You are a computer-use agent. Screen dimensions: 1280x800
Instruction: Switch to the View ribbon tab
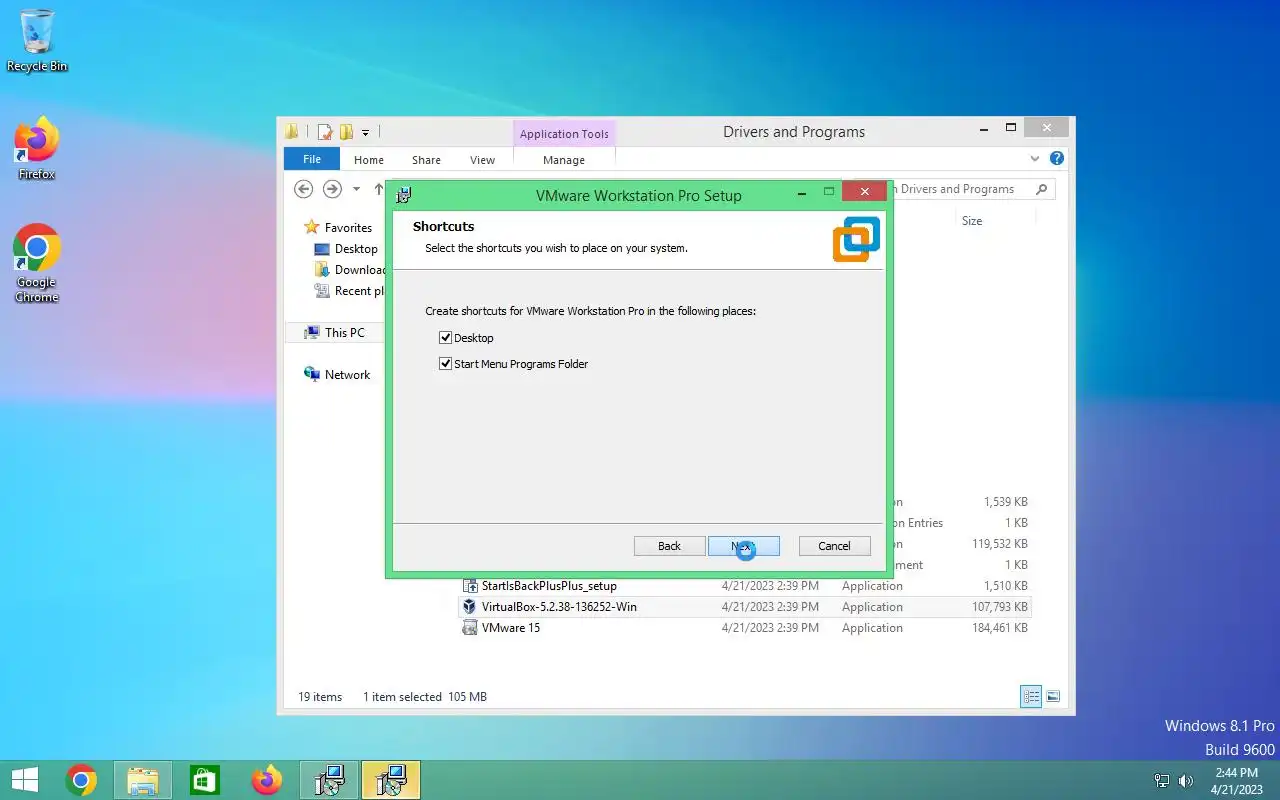[x=482, y=160]
